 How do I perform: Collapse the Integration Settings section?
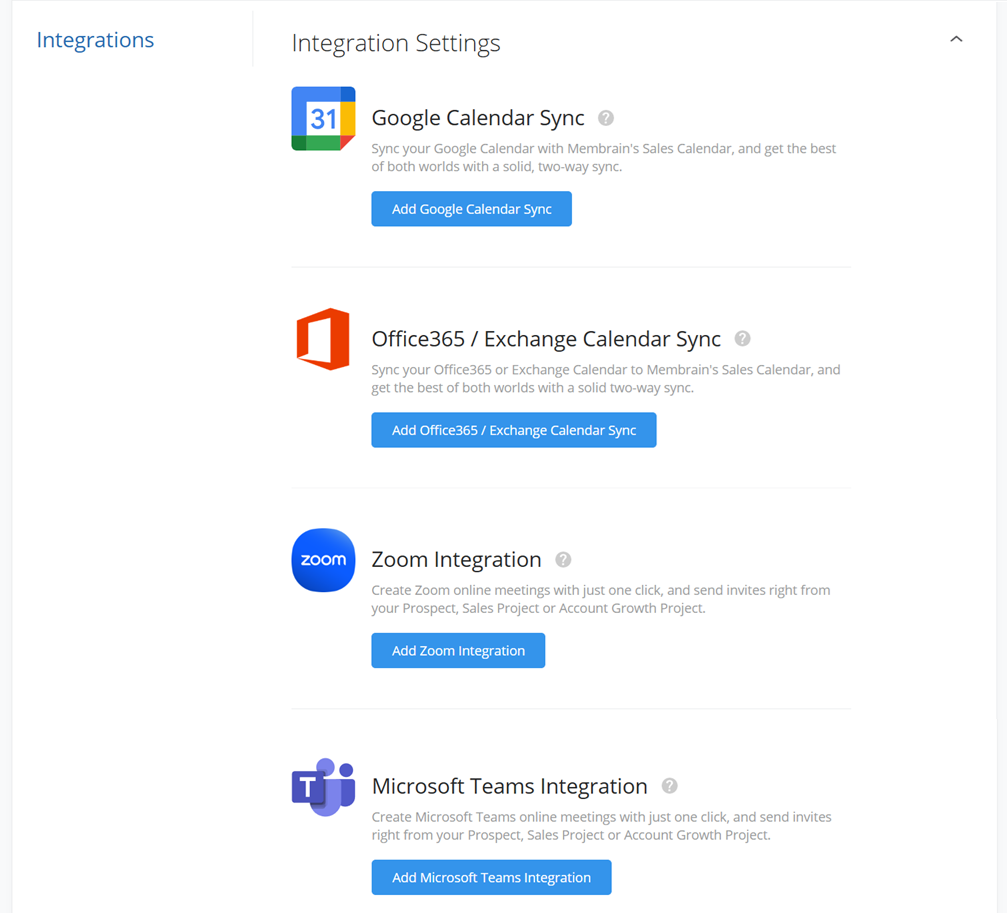point(956,39)
